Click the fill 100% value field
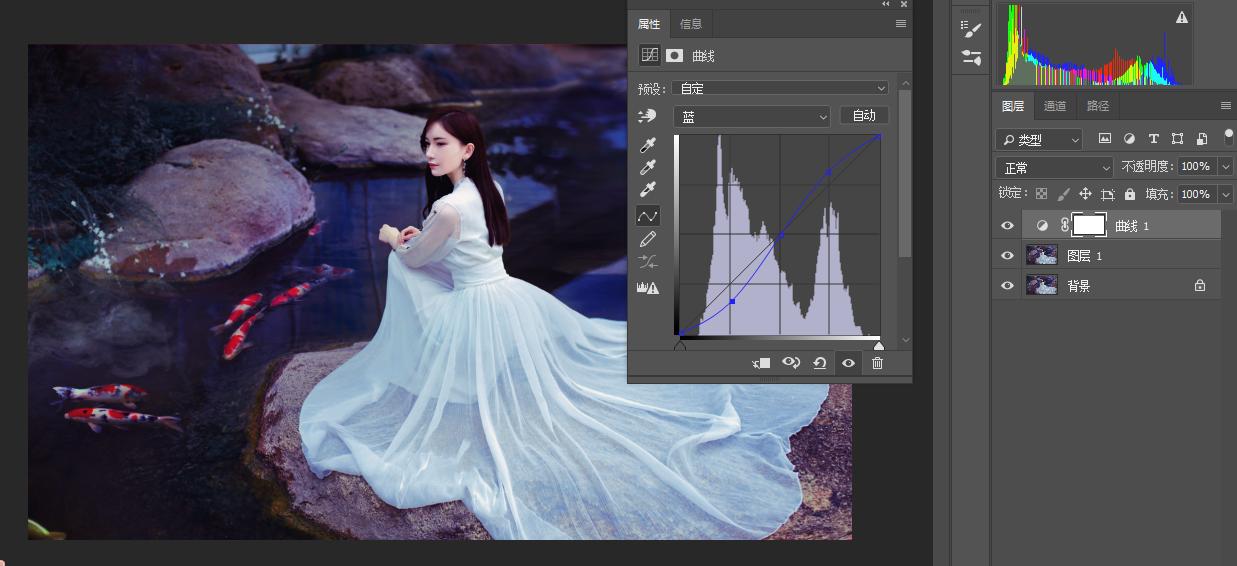This screenshot has height=566, width=1237. pyautogui.click(x=1197, y=195)
